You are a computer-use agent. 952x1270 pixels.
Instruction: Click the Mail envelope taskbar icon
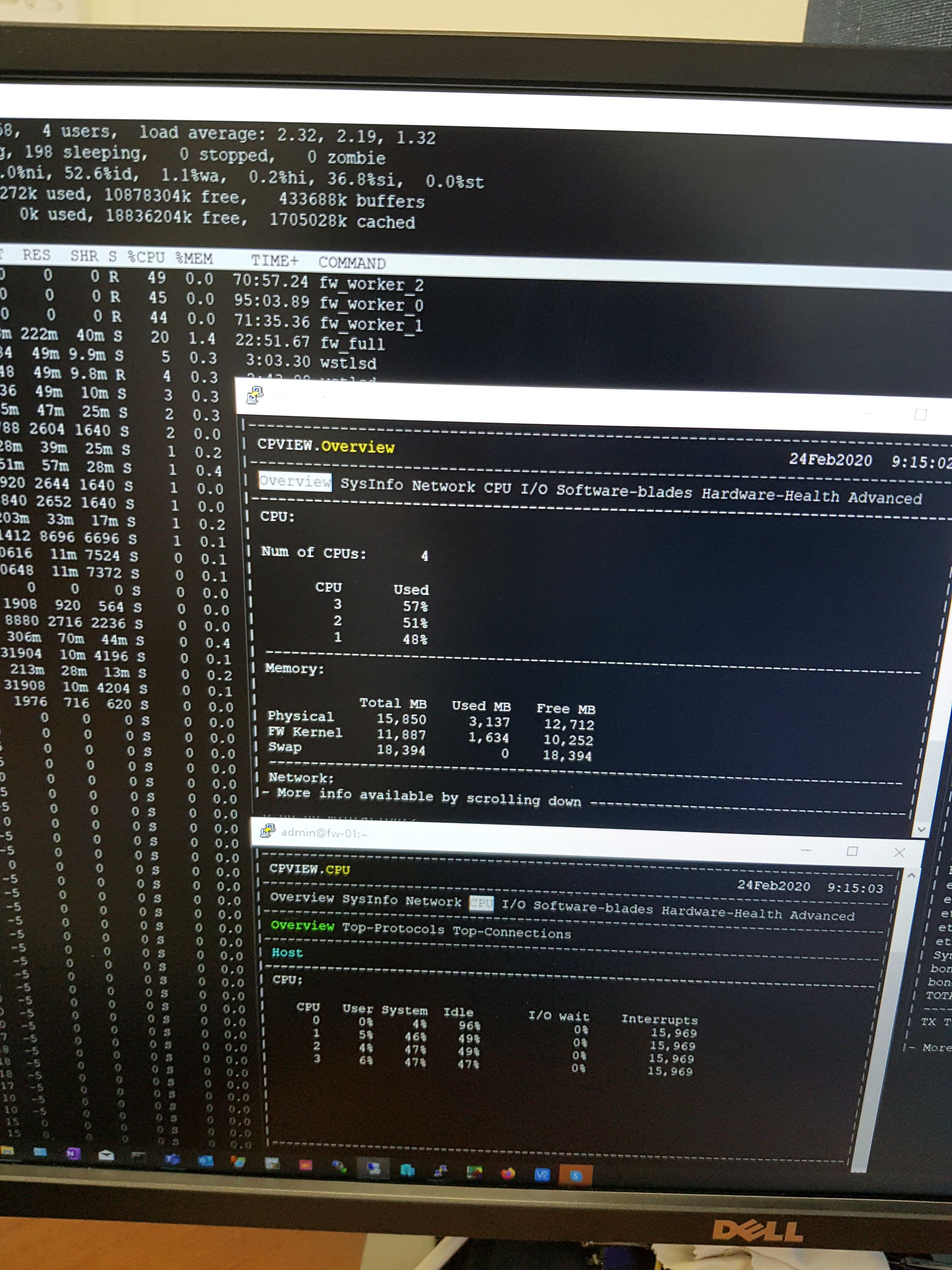[x=106, y=1155]
